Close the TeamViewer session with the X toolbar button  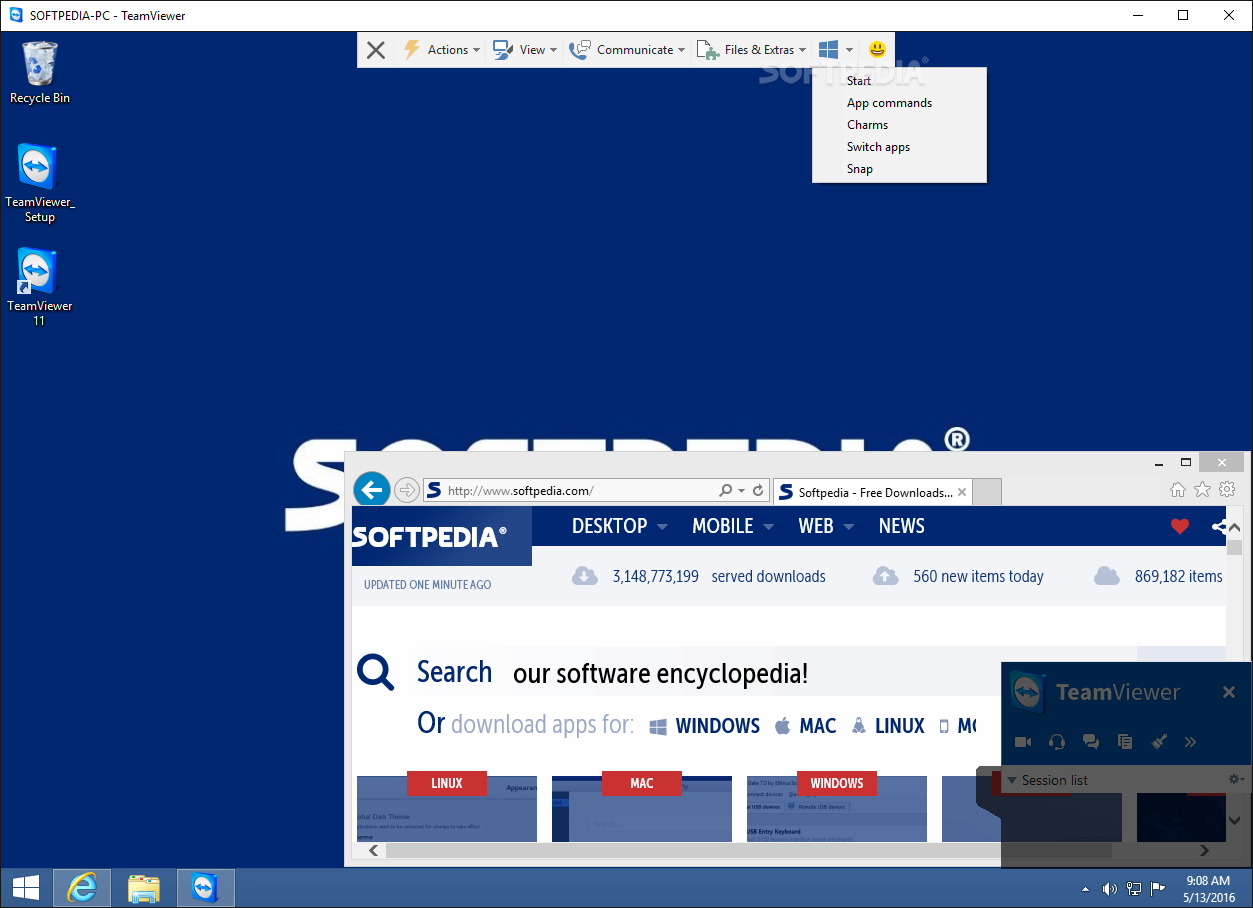click(376, 50)
